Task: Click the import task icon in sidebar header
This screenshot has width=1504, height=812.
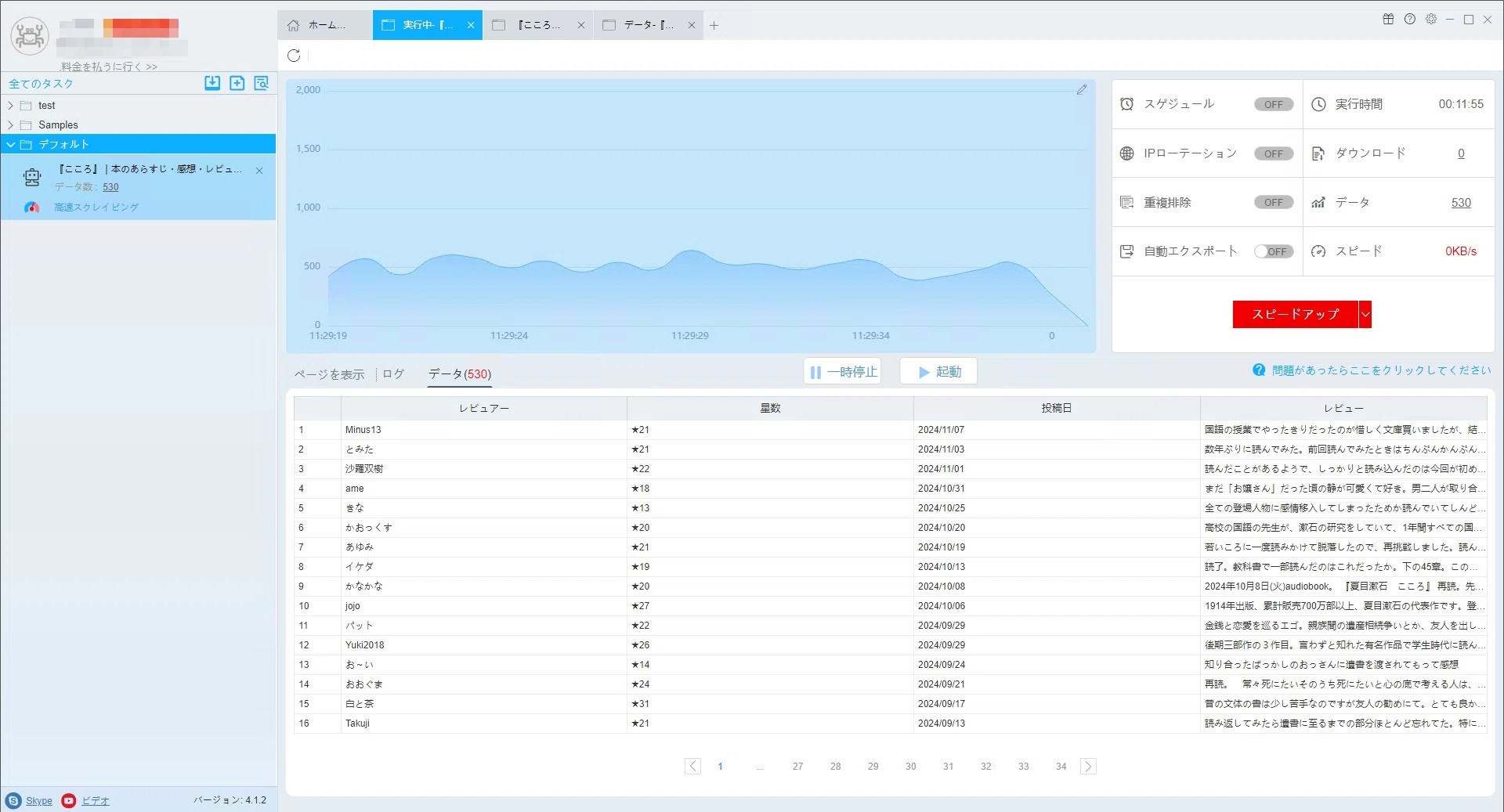Action: tap(212, 83)
